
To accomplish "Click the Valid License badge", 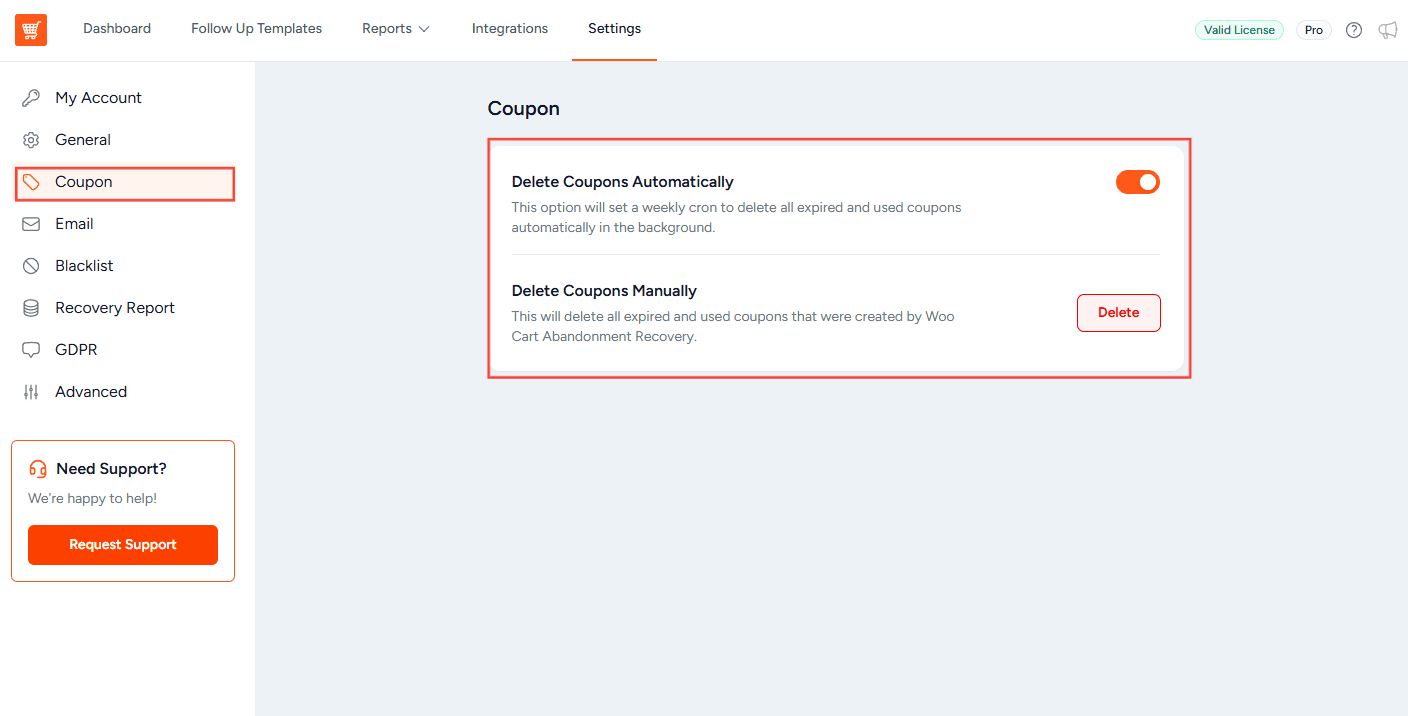I will point(1239,30).
